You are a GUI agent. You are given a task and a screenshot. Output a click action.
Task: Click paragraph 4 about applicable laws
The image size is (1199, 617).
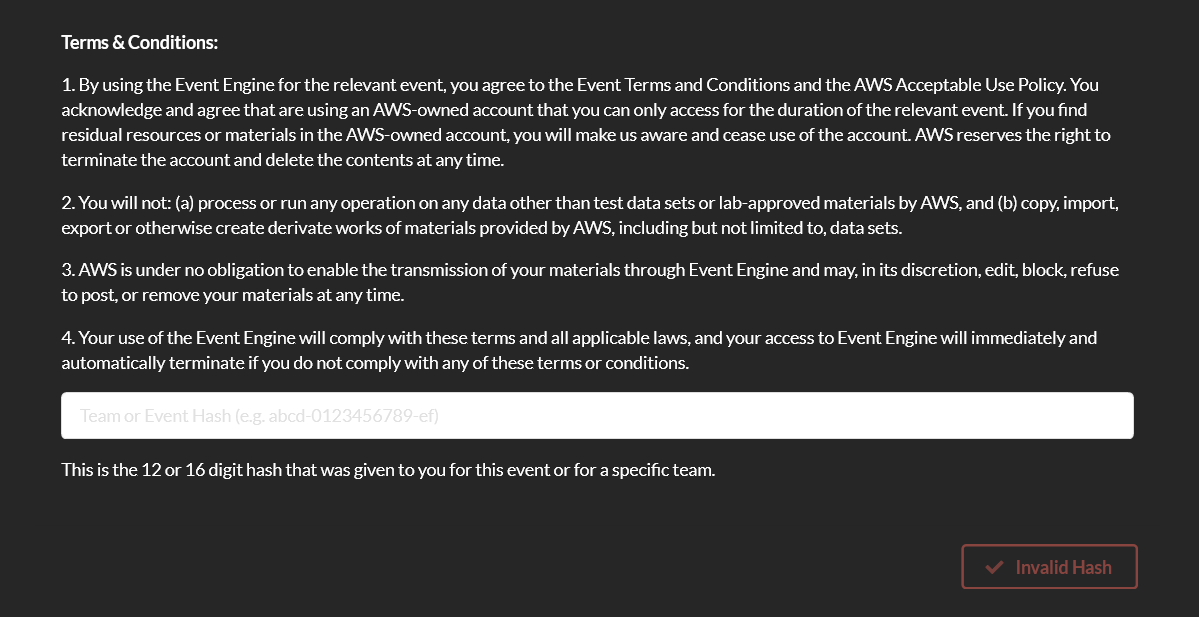tap(579, 349)
